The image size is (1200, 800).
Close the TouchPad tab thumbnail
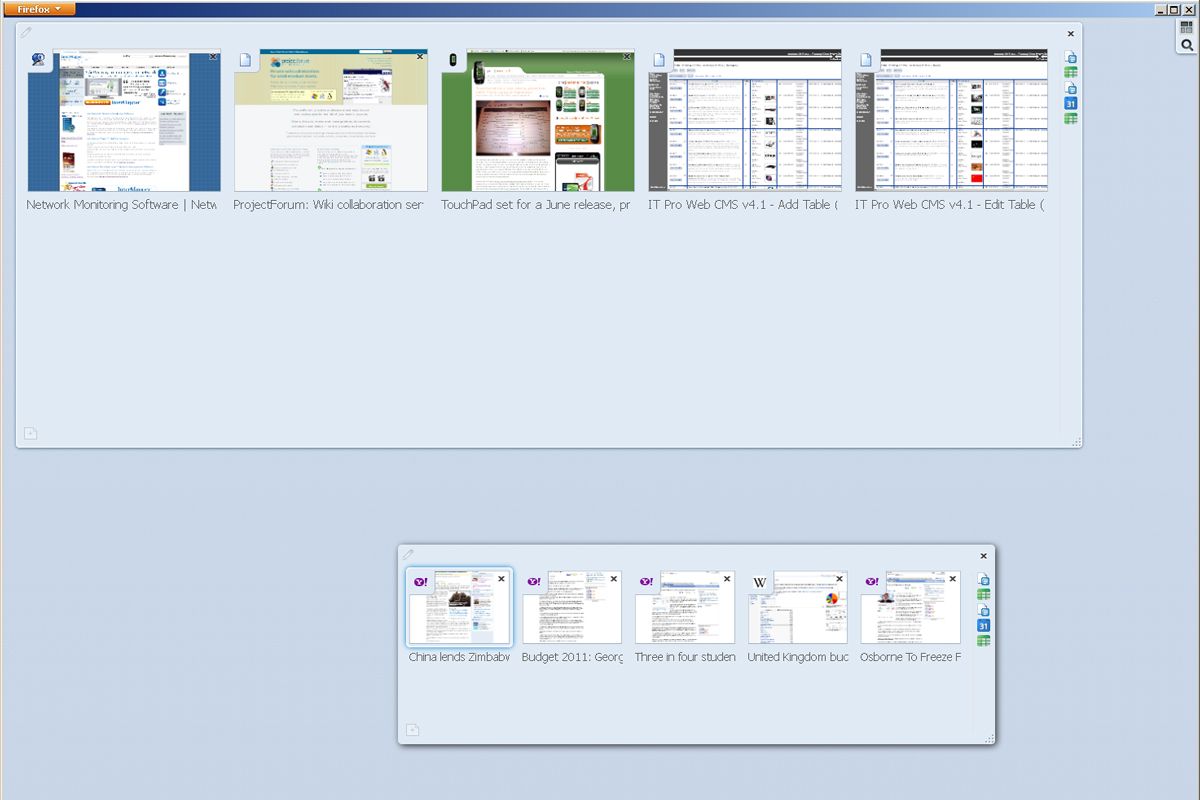coord(627,57)
